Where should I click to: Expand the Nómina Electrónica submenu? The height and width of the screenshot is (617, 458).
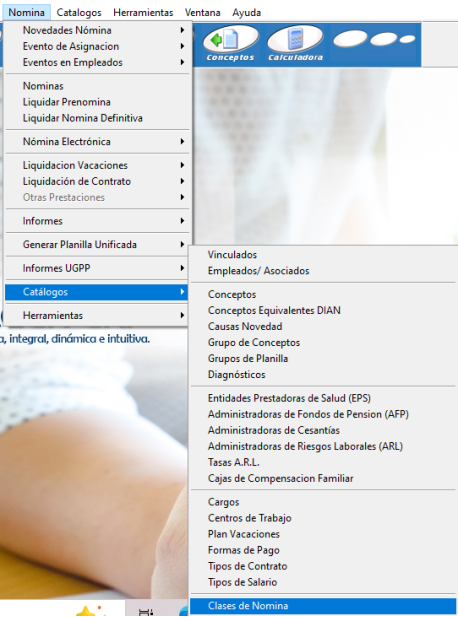[x=97, y=142]
